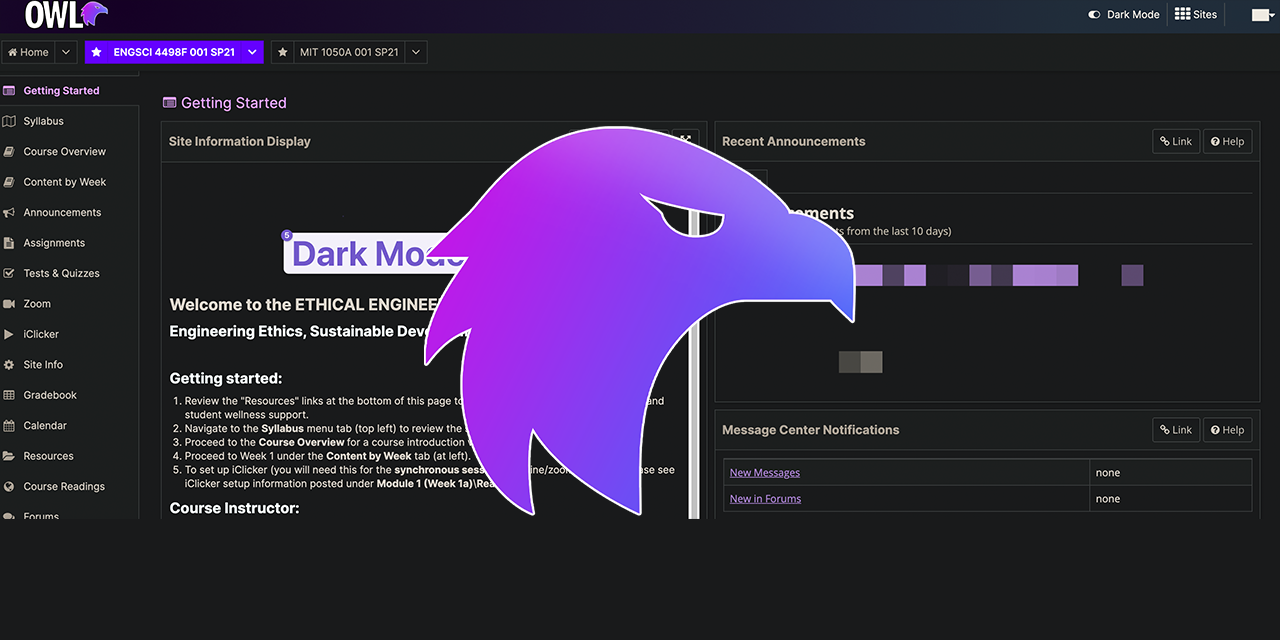Open the Sites grid icon
1280x640 pixels.
[1182, 14]
